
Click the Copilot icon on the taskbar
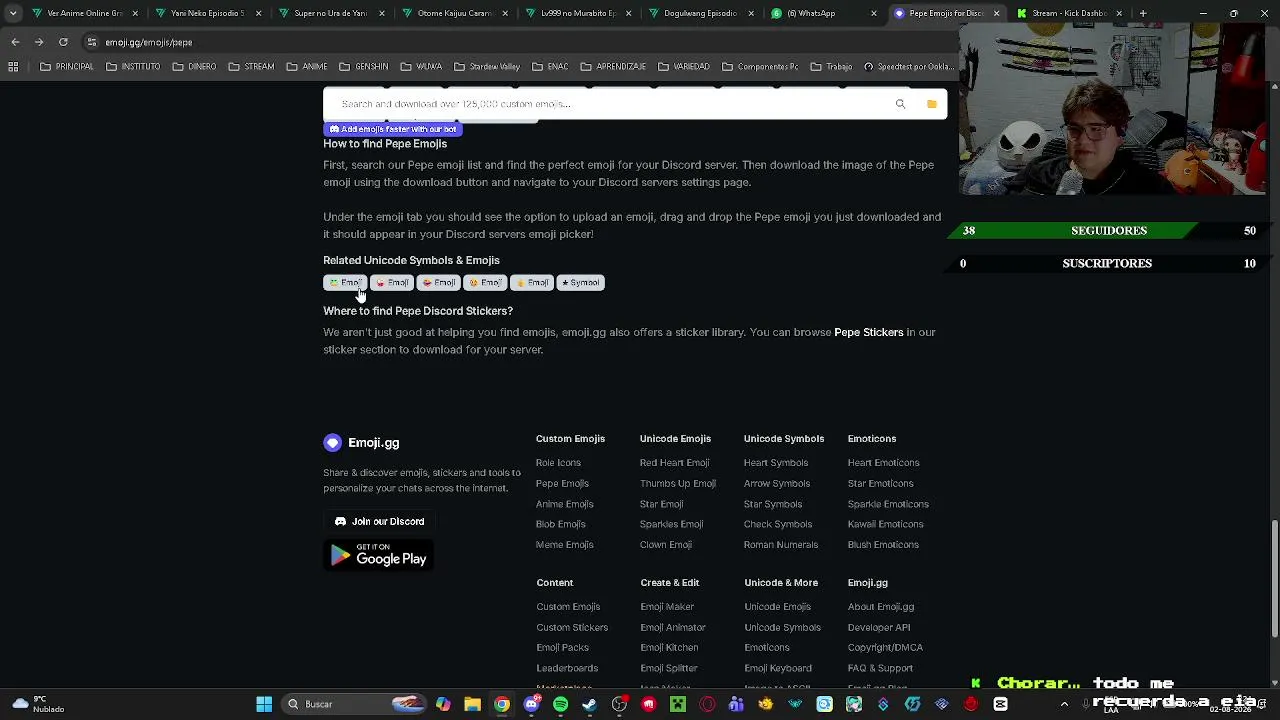(443, 704)
